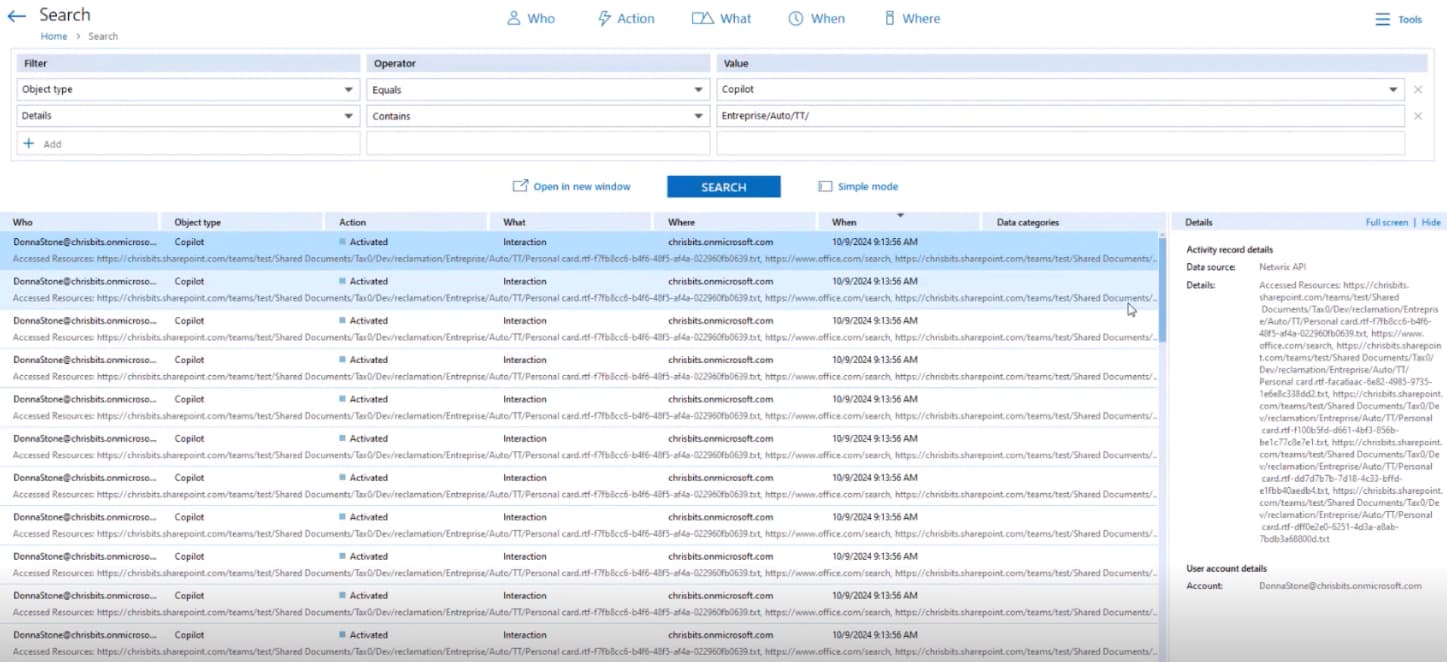Open the Tools hamburger menu

1383,20
